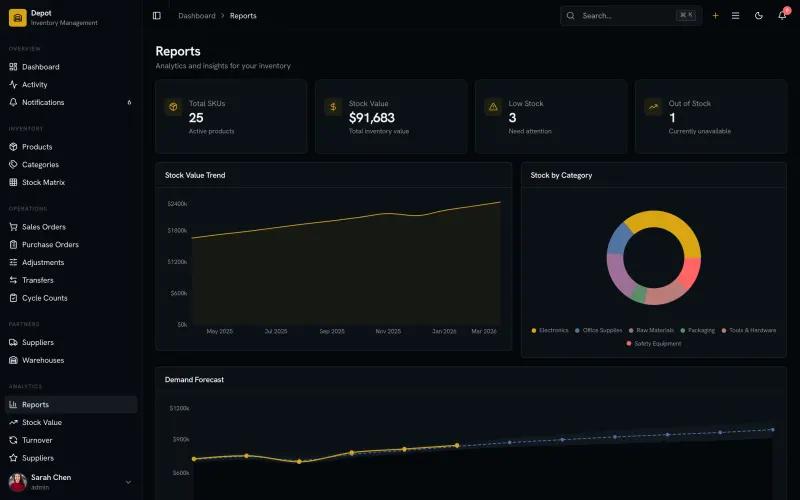Go to Transfers
Image resolution: width=800 pixels, height=500 pixels.
[70, 281]
